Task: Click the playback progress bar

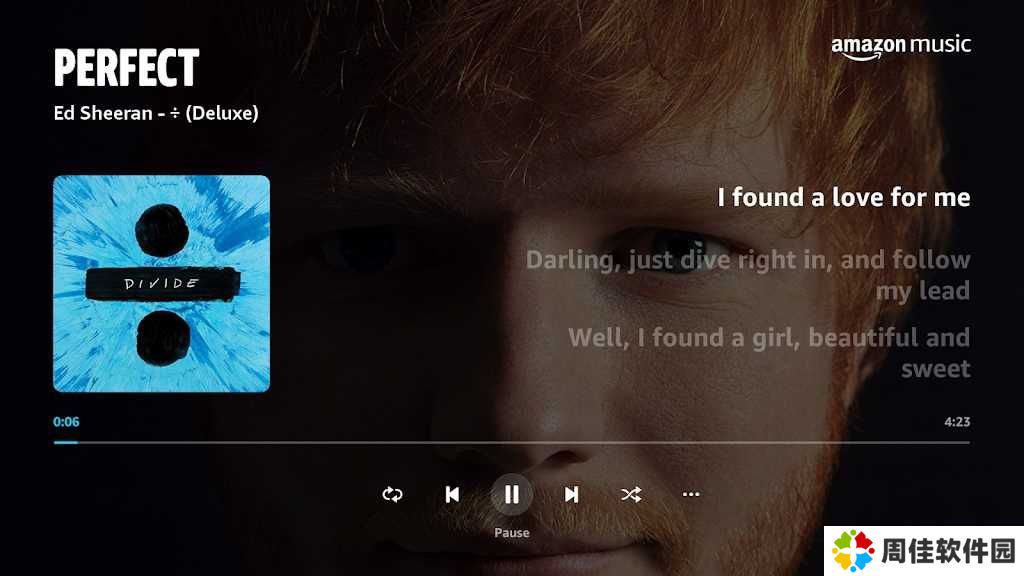Action: (x=512, y=442)
